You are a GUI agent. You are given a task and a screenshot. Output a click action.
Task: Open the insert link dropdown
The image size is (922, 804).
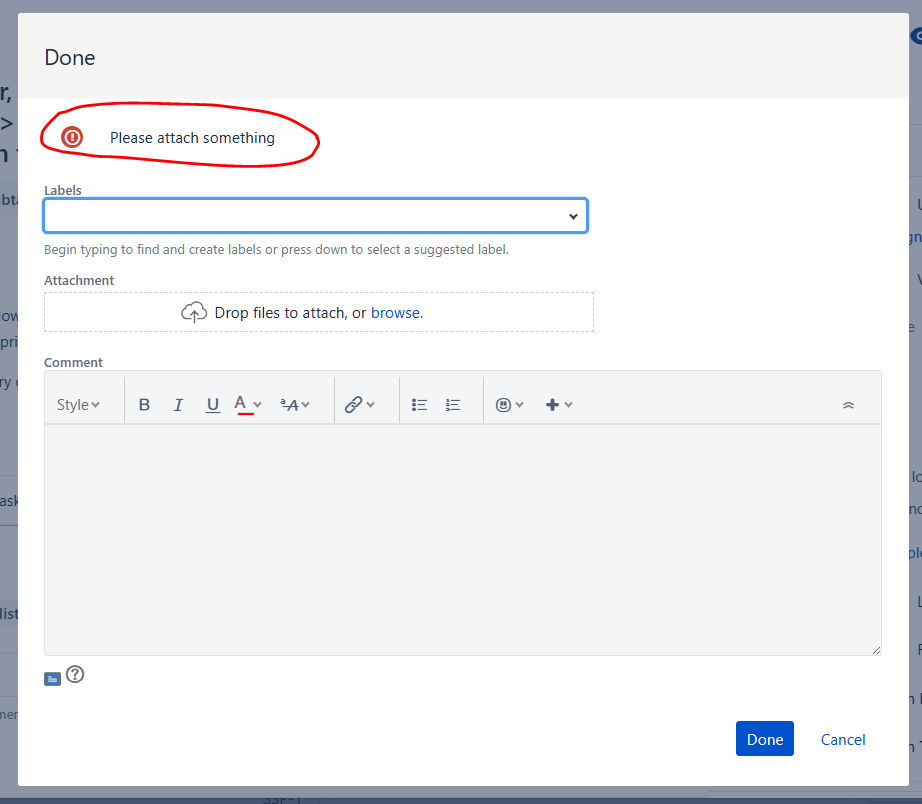point(359,405)
